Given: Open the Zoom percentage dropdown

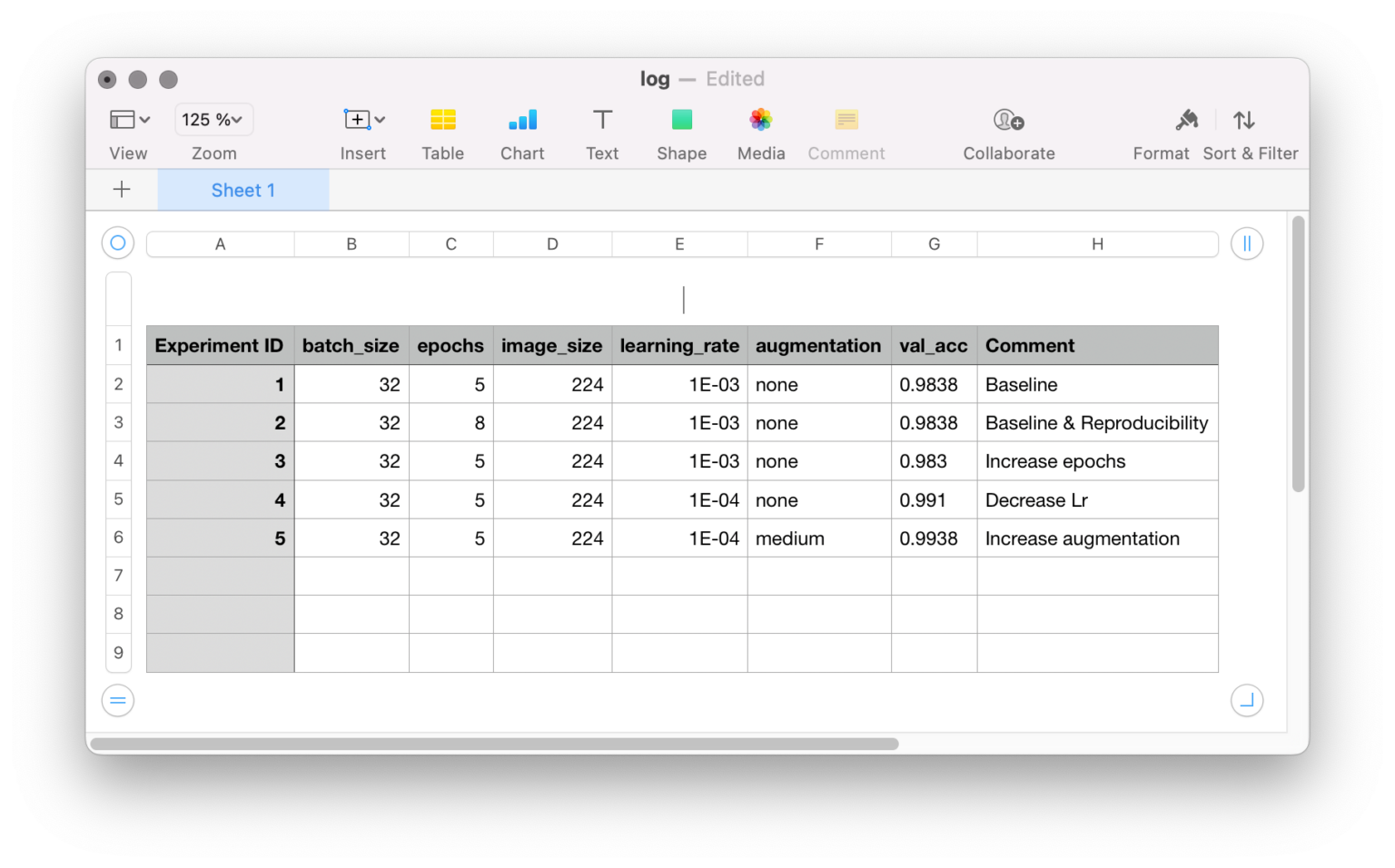Looking at the screenshot, I should (213, 119).
